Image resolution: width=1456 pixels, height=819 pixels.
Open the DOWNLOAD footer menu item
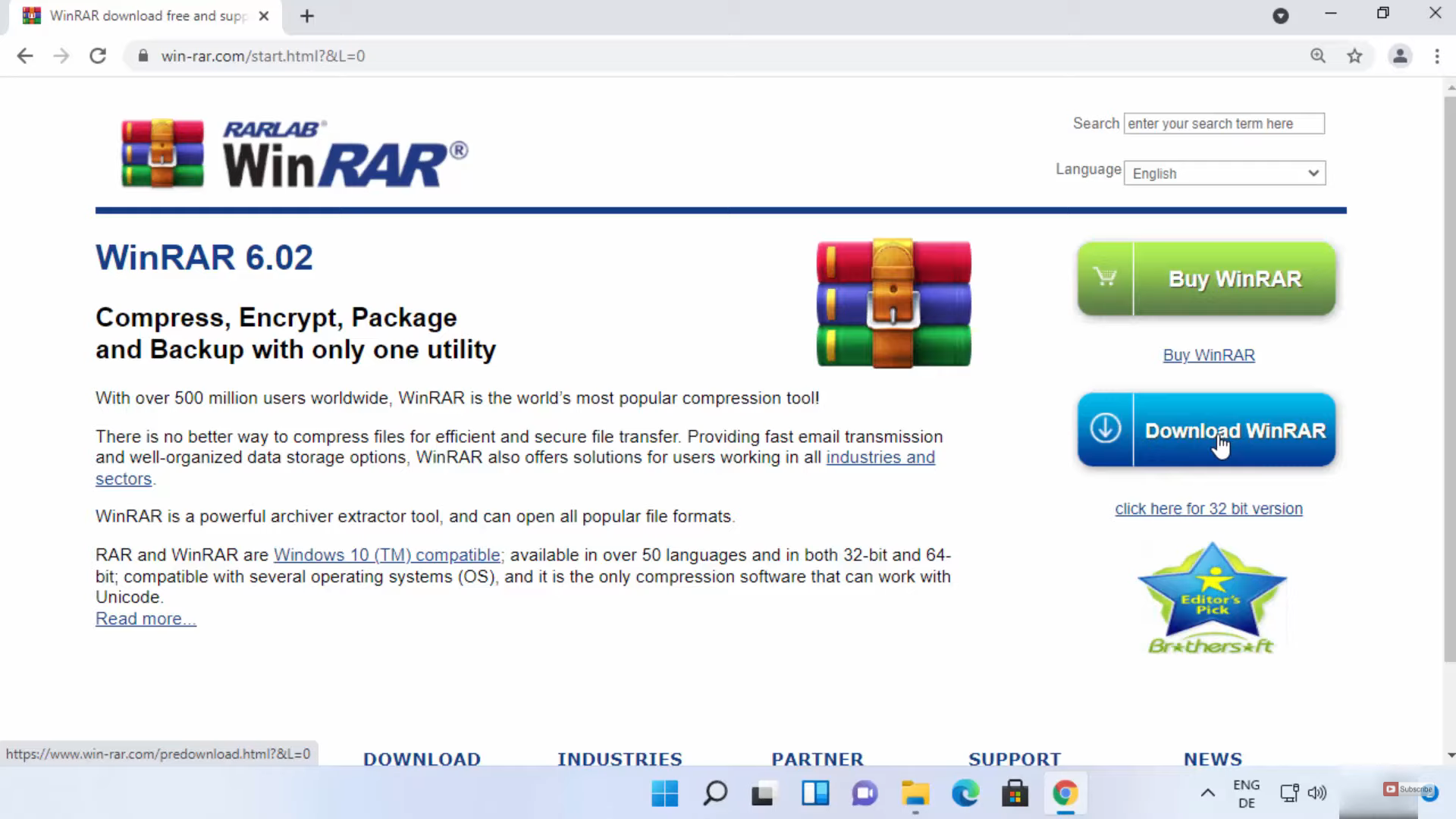pyautogui.click(x=422, y=758)
